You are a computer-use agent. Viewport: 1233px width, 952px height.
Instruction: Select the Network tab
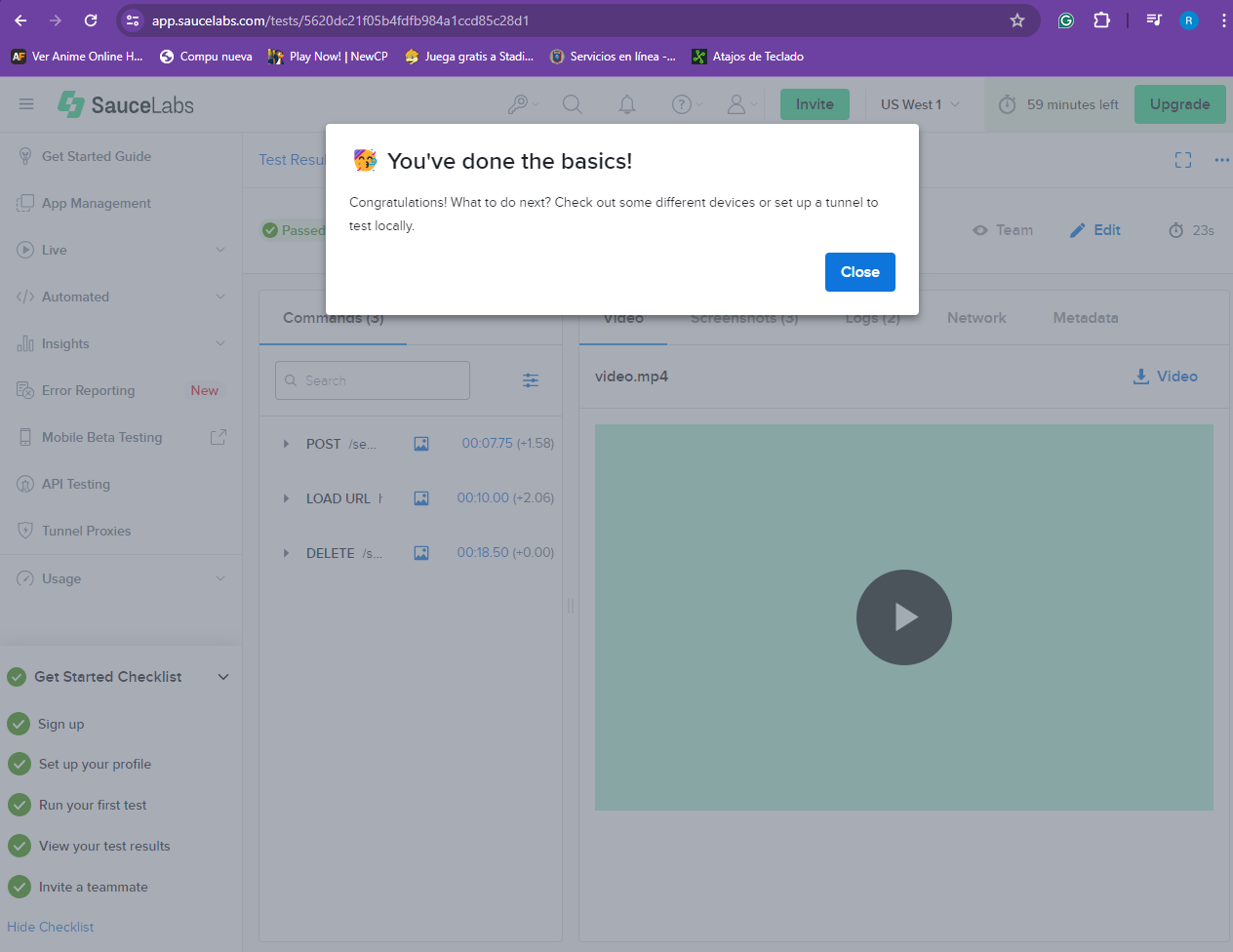(x=976, y=318)
